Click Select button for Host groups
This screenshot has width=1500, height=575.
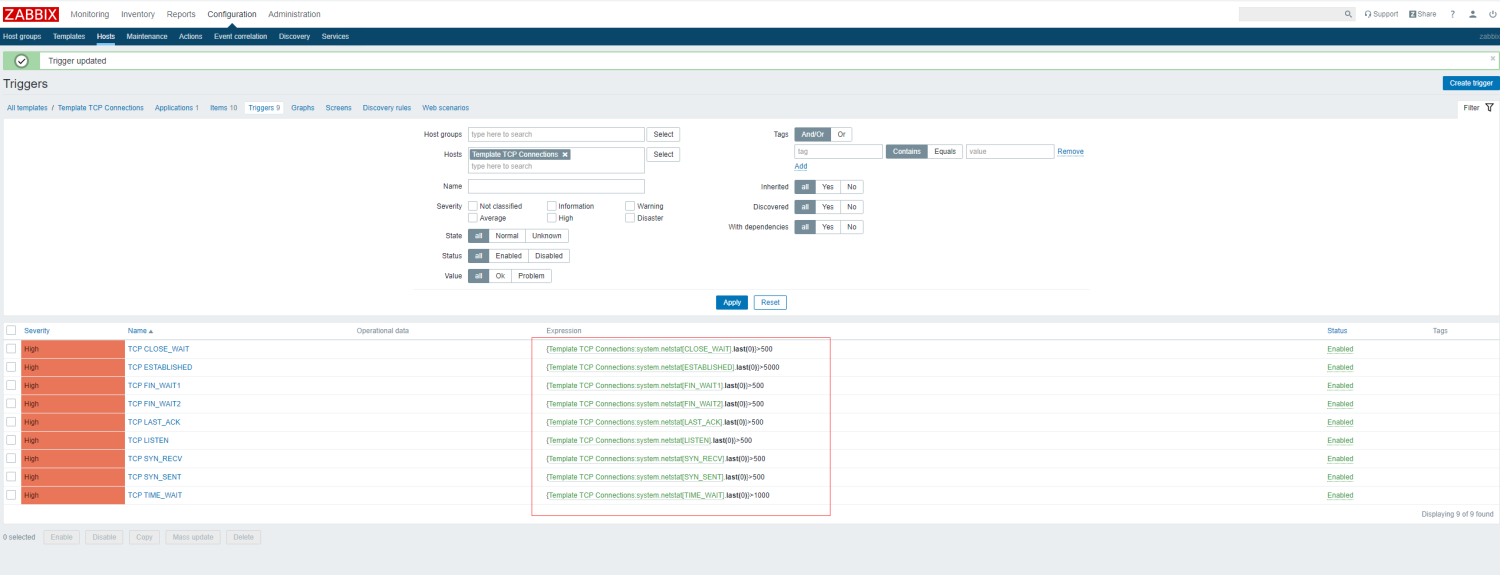[663, 134]
